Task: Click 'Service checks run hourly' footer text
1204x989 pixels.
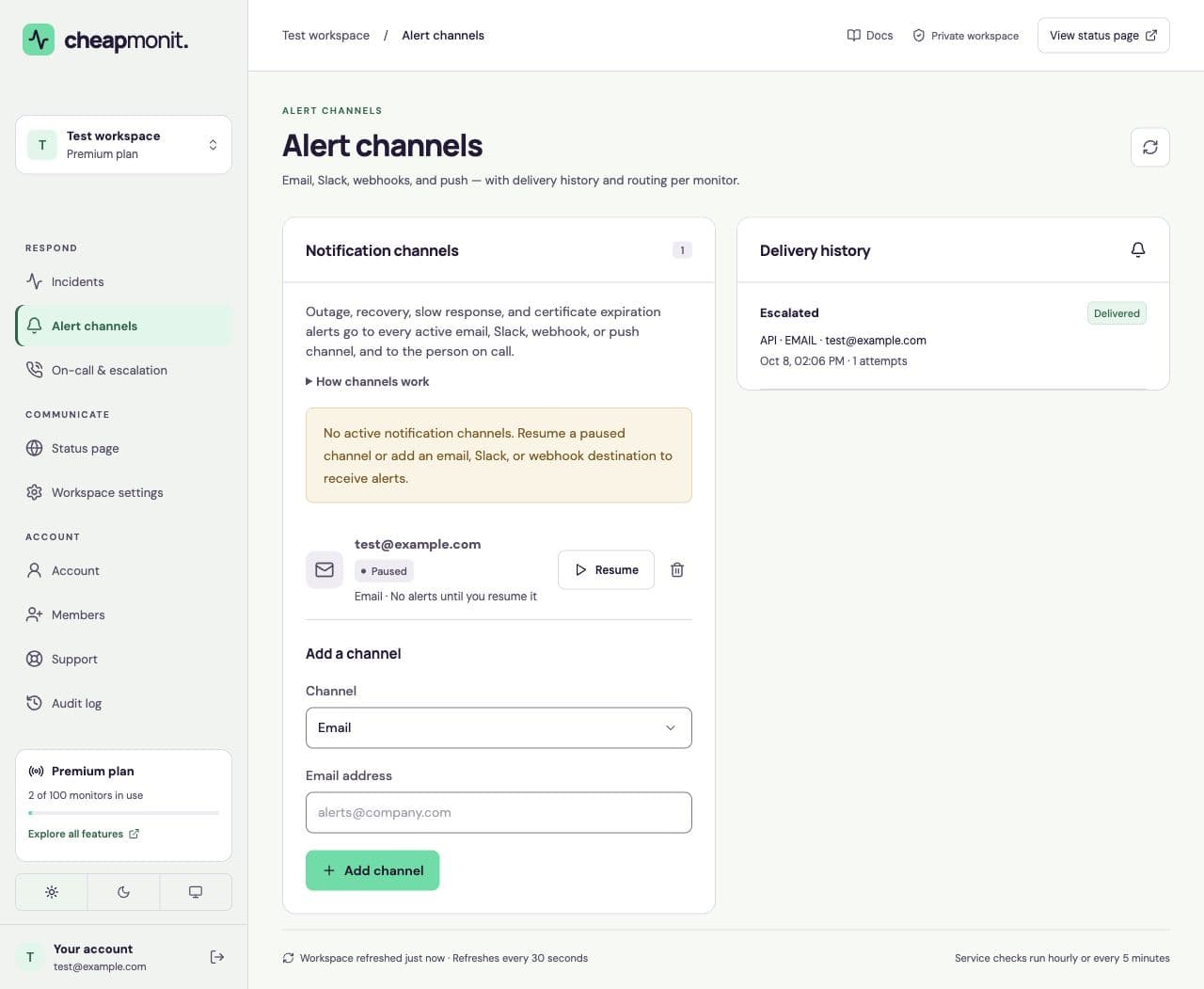Action: 1062,958
